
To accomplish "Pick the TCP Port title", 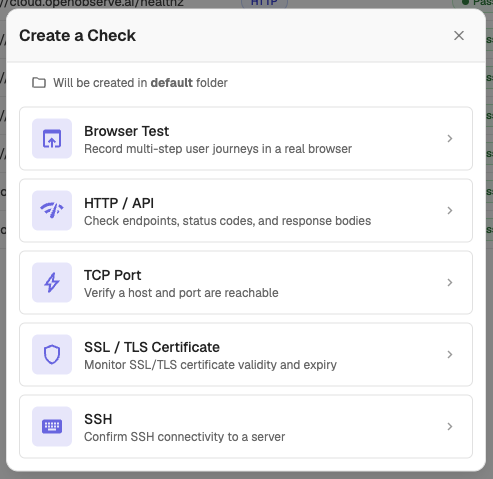I will tap(113, 275).
